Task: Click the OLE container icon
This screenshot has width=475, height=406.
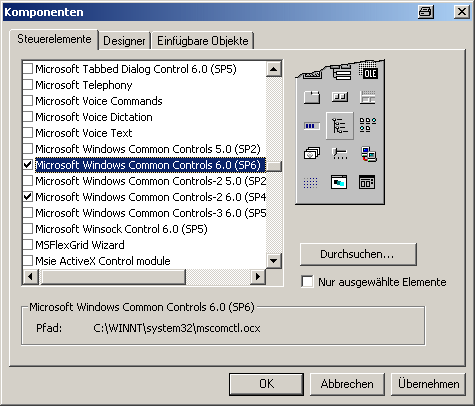Action: click(x=368, y=71)
